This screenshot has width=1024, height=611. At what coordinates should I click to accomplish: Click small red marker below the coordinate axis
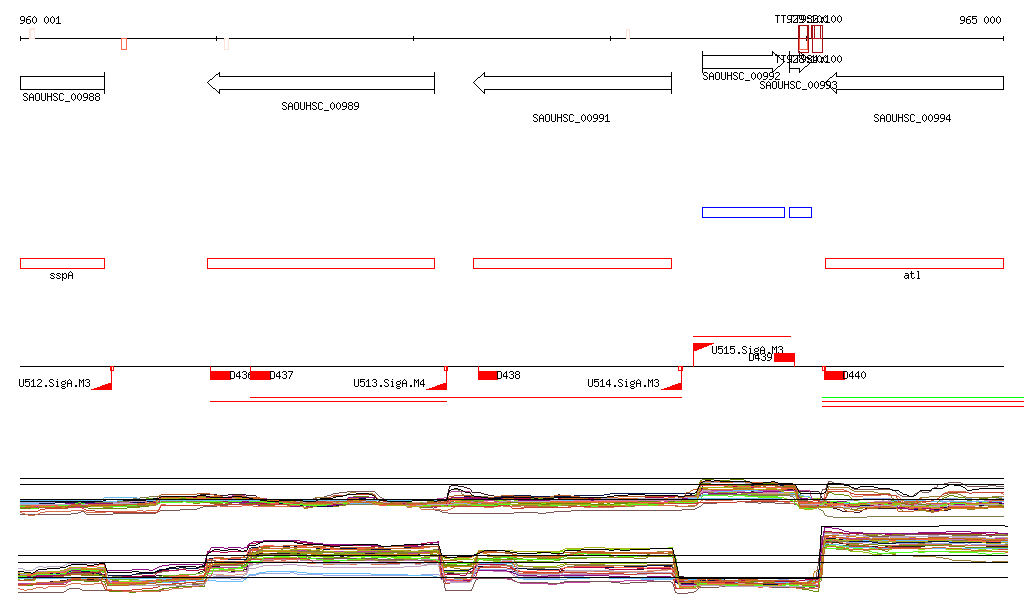[124, 44]
